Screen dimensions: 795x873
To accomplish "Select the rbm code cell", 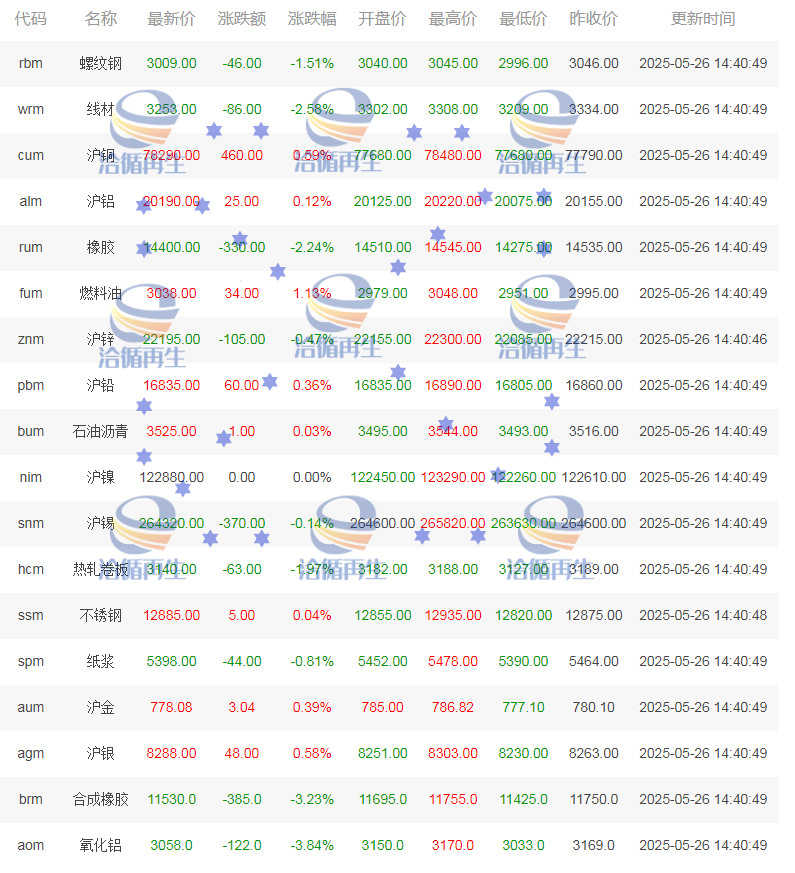I will point(31,63).
